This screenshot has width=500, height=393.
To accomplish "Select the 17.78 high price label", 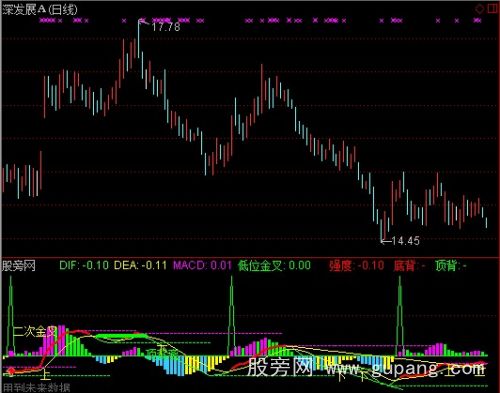I will click(166, 27).
